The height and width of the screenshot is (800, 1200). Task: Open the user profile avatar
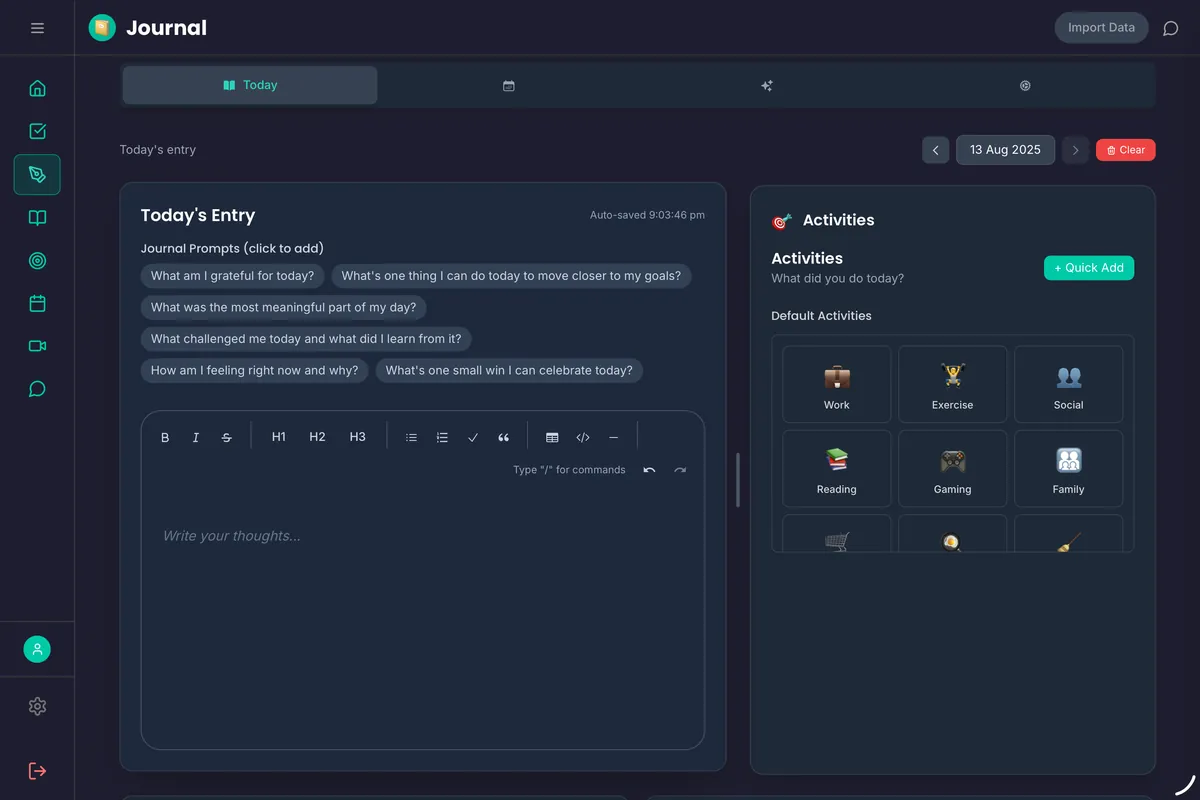pos(37,649)
